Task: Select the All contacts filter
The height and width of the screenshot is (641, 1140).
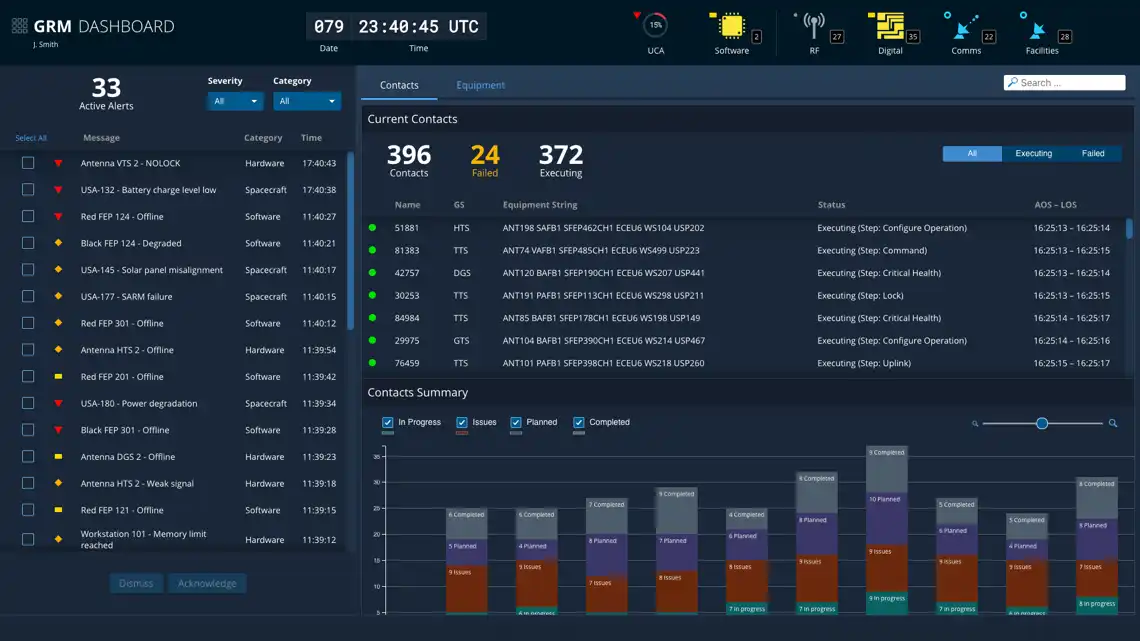Action: coord(972,153)
